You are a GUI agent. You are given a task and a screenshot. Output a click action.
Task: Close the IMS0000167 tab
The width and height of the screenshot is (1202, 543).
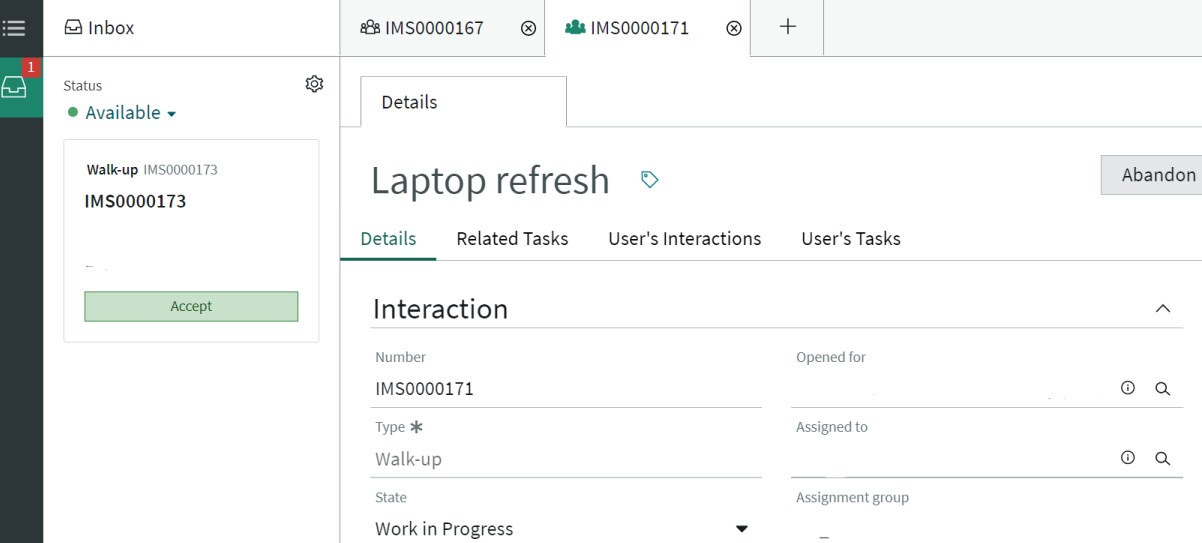529,29
